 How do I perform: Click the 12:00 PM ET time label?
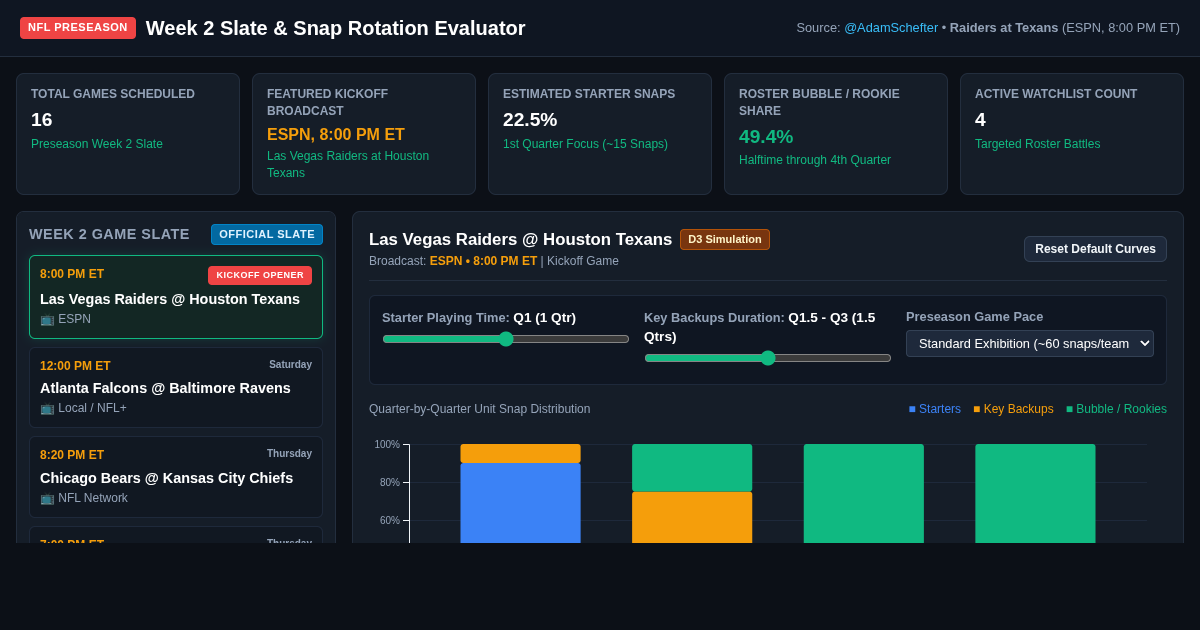pos(75,366)
